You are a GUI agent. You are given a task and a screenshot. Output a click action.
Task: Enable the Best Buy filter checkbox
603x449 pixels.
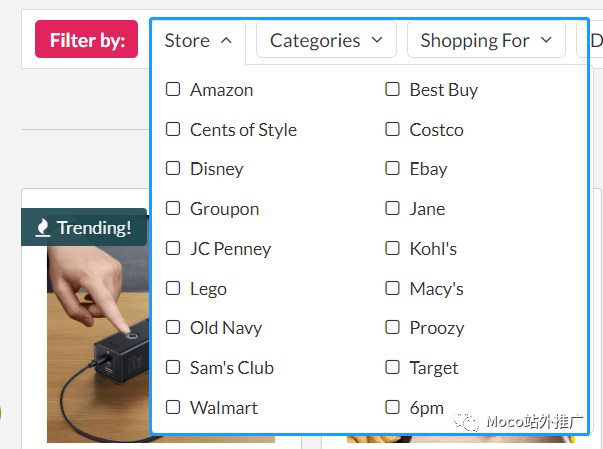392,89
